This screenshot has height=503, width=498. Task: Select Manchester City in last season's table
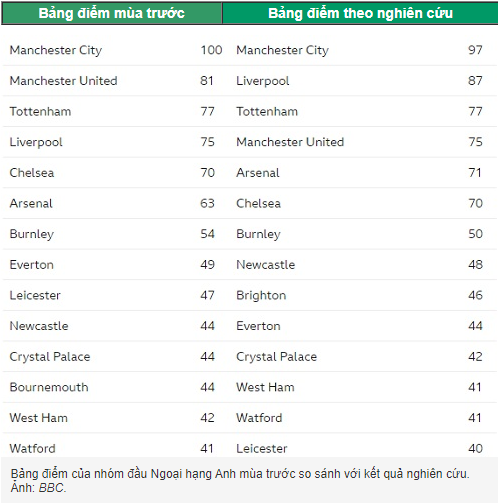(56, 50)
